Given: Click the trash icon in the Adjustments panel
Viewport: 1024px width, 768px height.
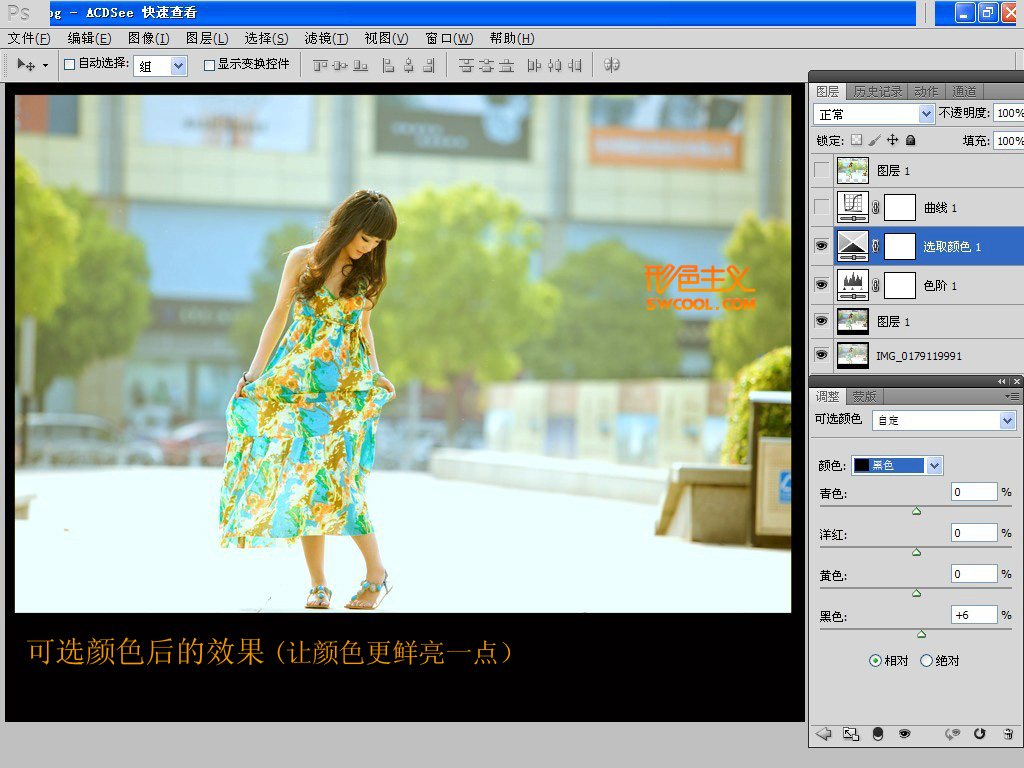Looking at the screenshot, I should [x=1007, y=733].
